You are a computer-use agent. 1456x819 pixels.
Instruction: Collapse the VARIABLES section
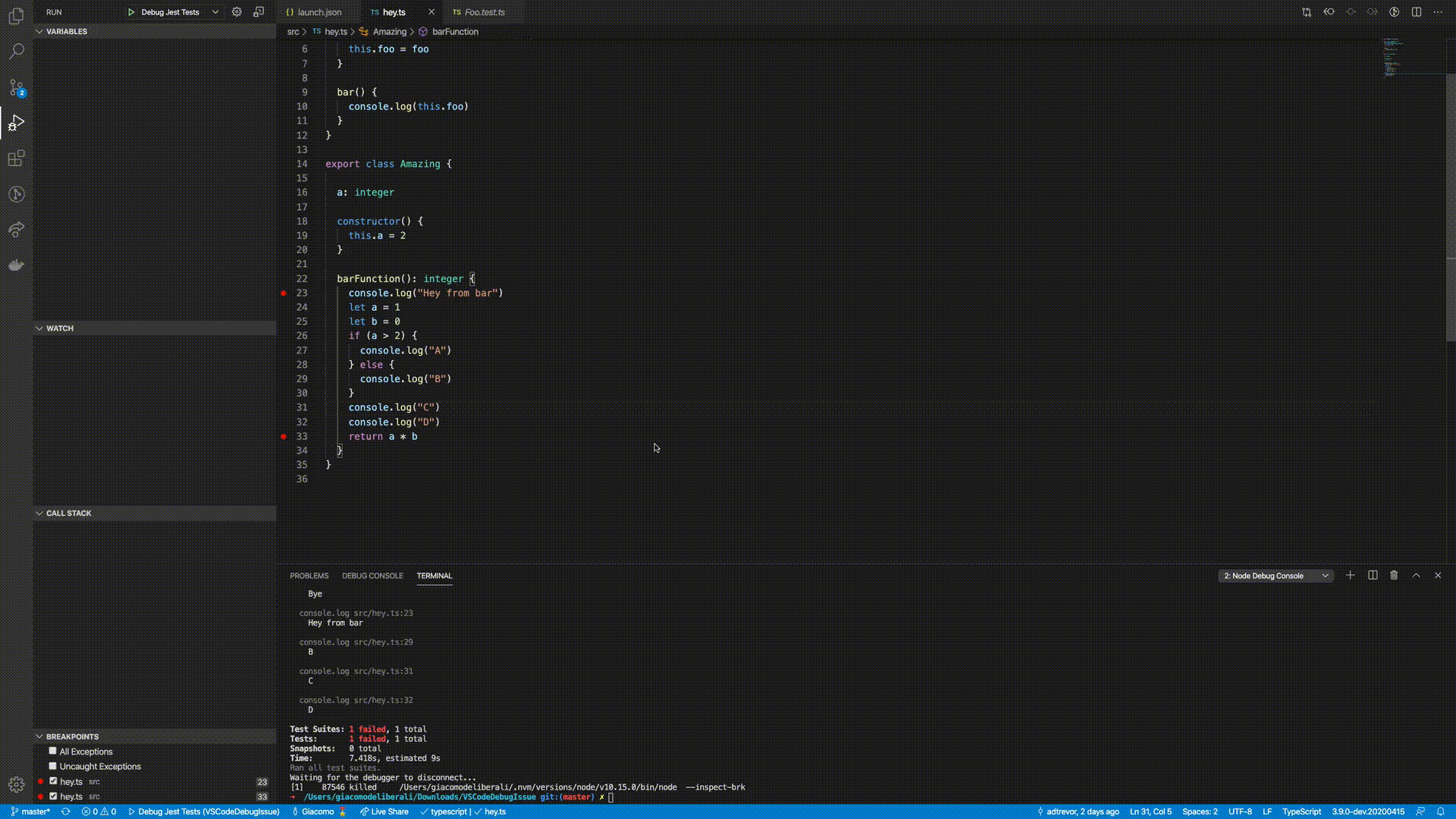coord(66,32)
